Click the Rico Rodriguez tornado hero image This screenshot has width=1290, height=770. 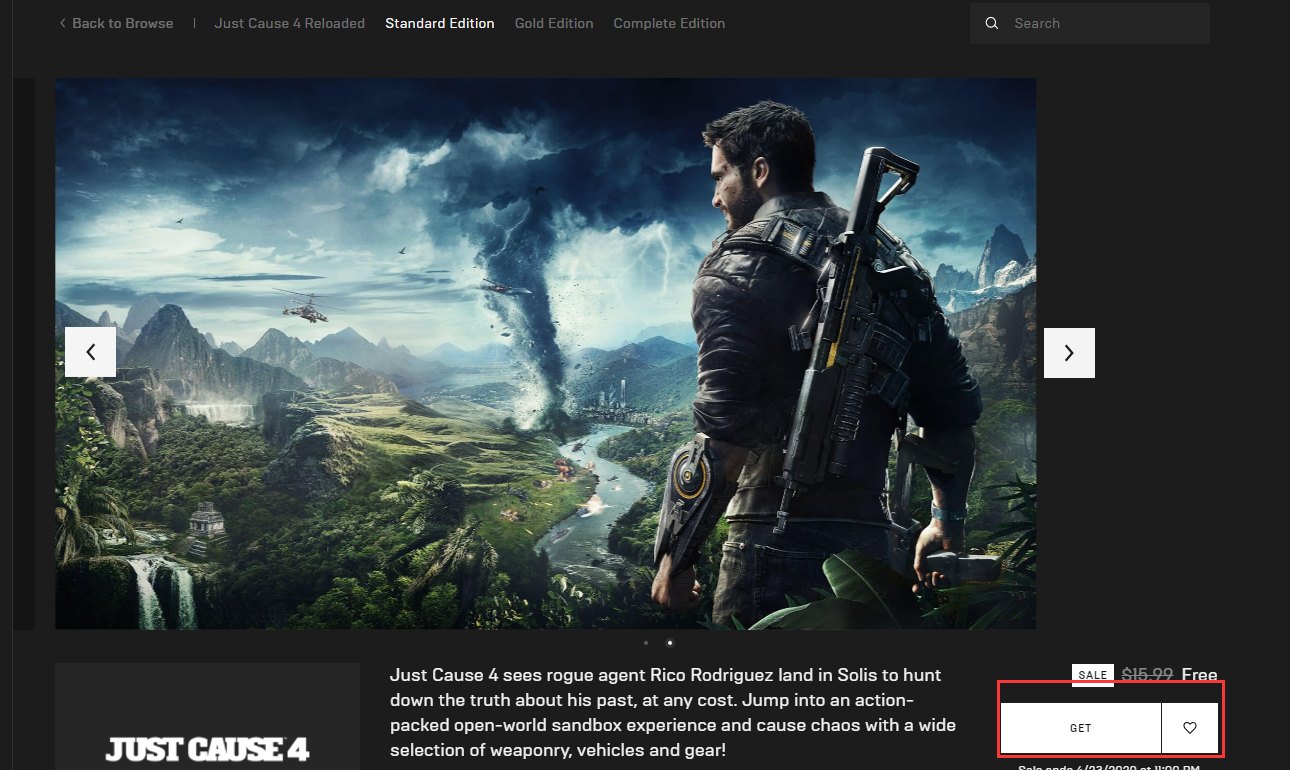(545, 353)
